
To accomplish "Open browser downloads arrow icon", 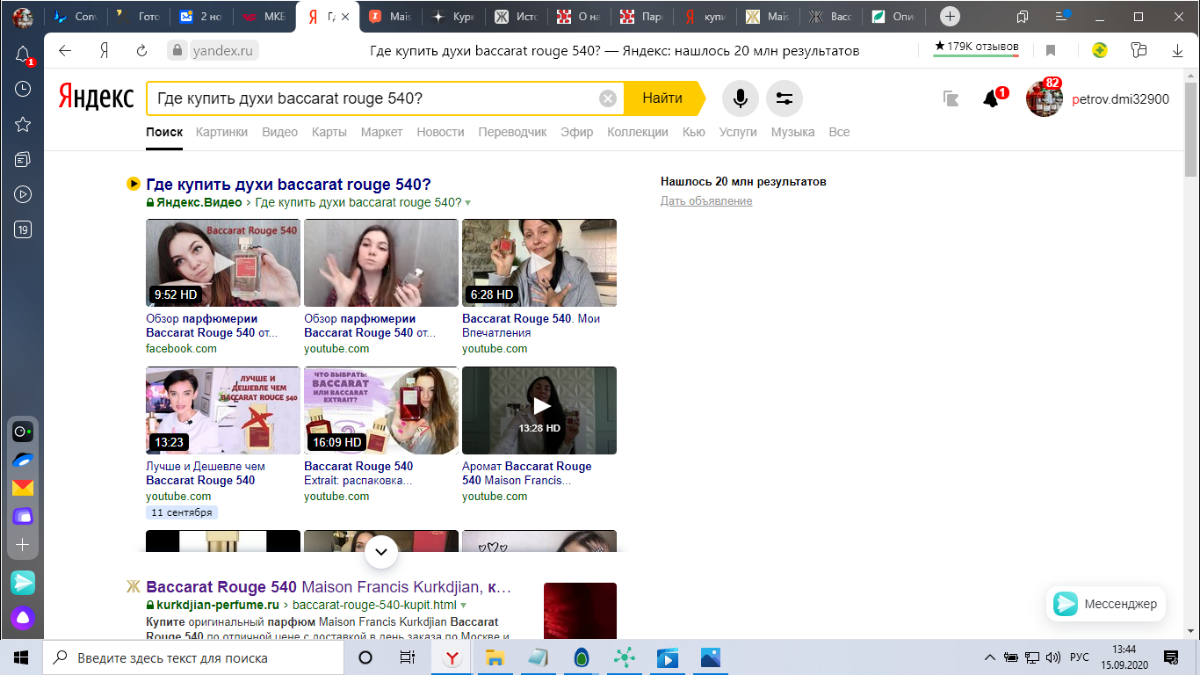I will point(1177,50).
